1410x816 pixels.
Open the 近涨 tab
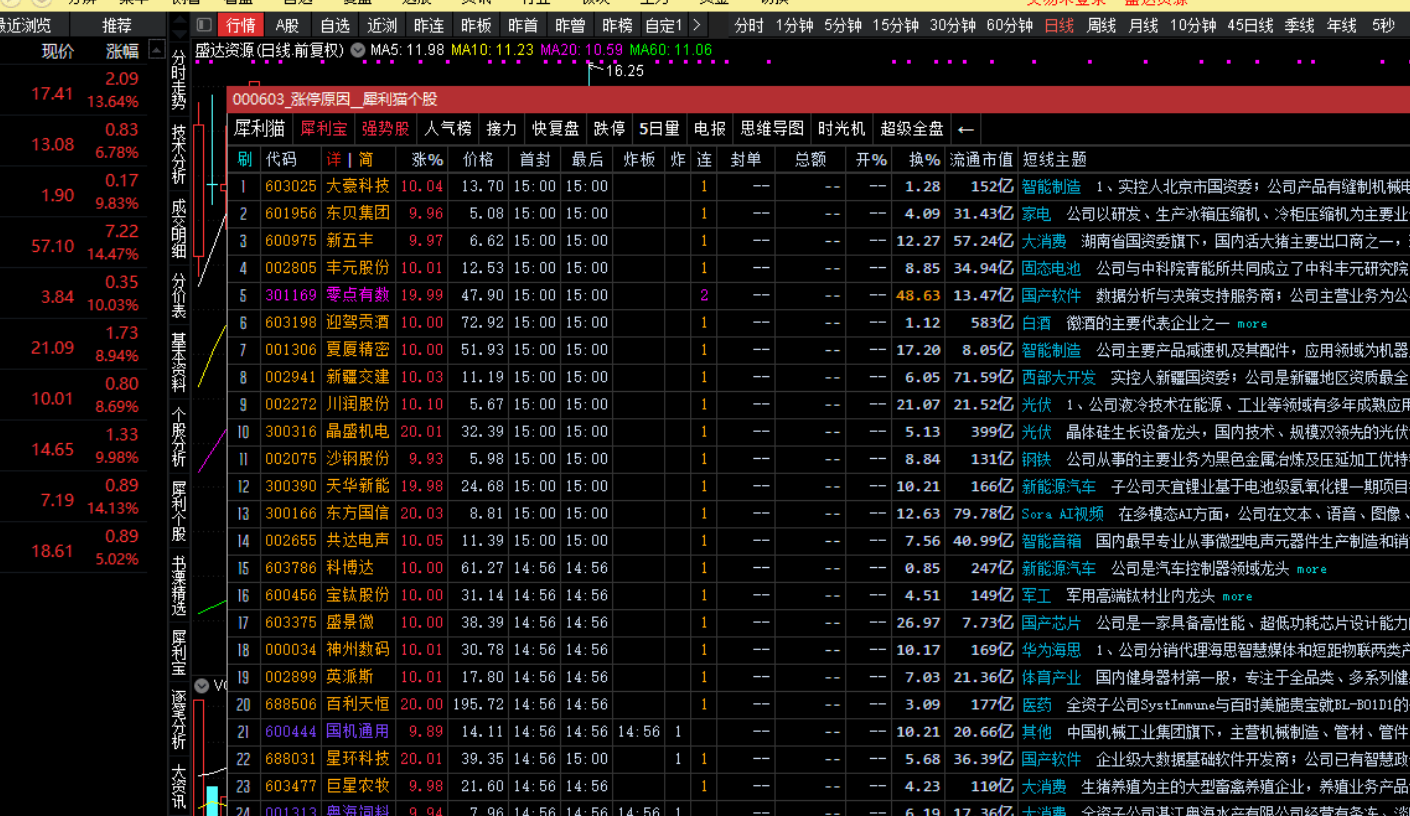point(382,25)
